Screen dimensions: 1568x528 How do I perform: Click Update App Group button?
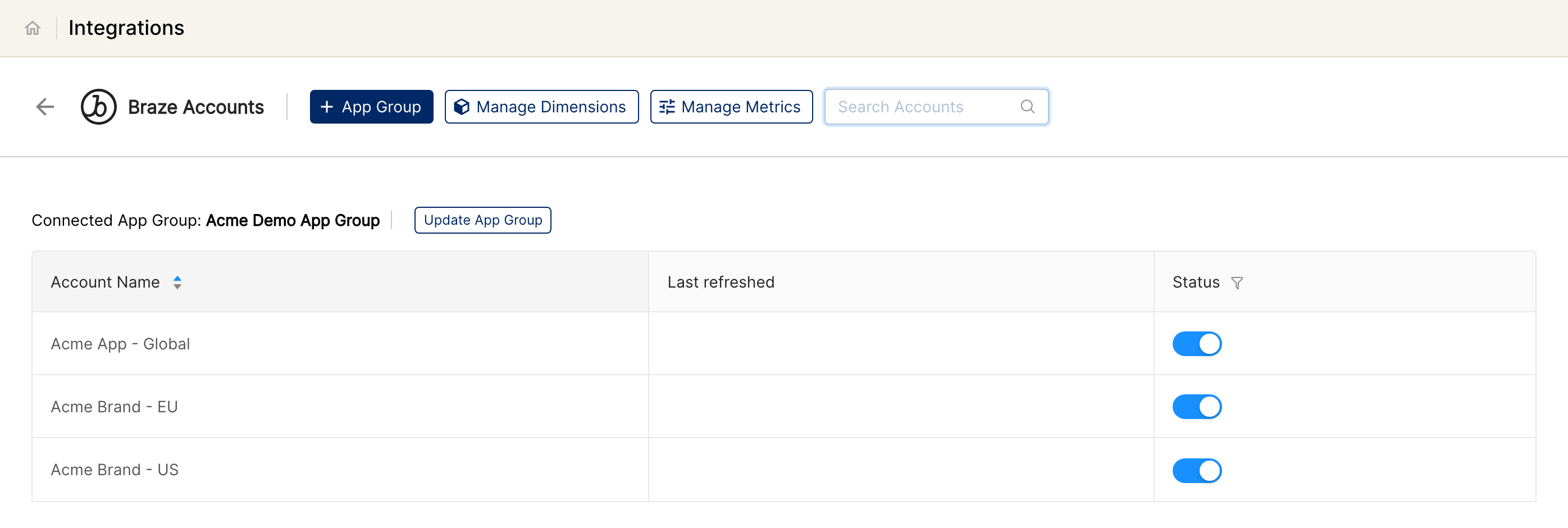click(x=482, y=220)
